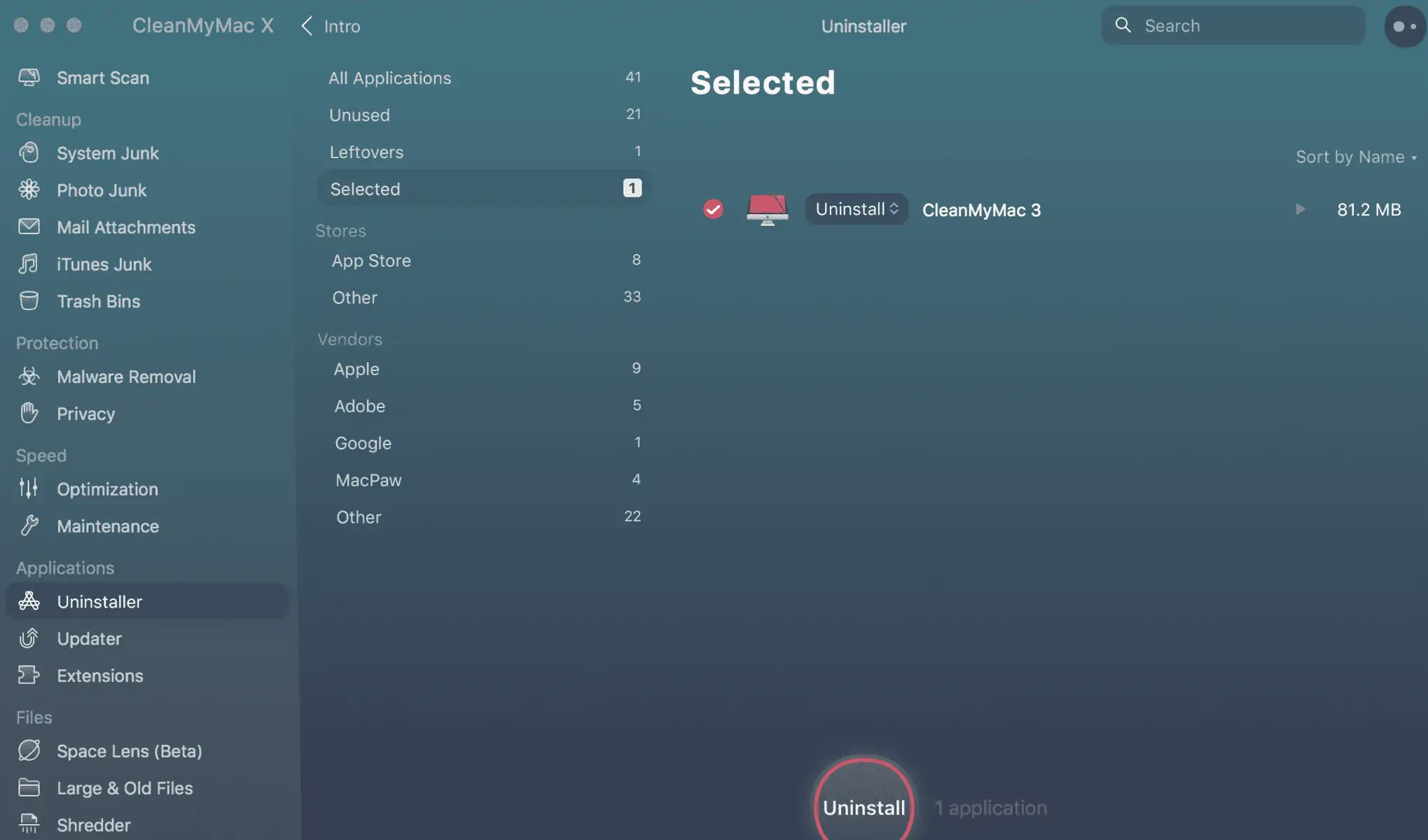Uncheck the CleanMyMac 3 checkbox
Image resolution: width=1428 pixels, height=840 pixels.
713,209
